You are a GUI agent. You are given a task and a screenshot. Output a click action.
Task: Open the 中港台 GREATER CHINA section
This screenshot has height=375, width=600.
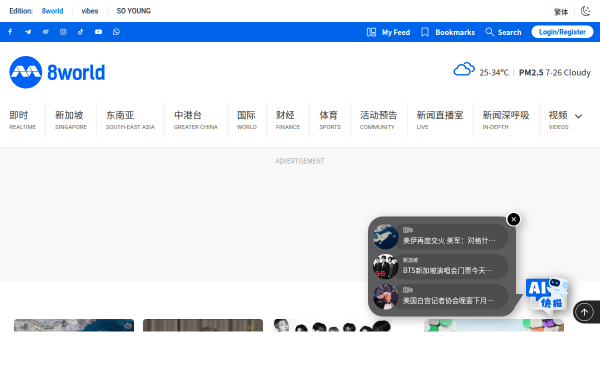tap(196, 120)
